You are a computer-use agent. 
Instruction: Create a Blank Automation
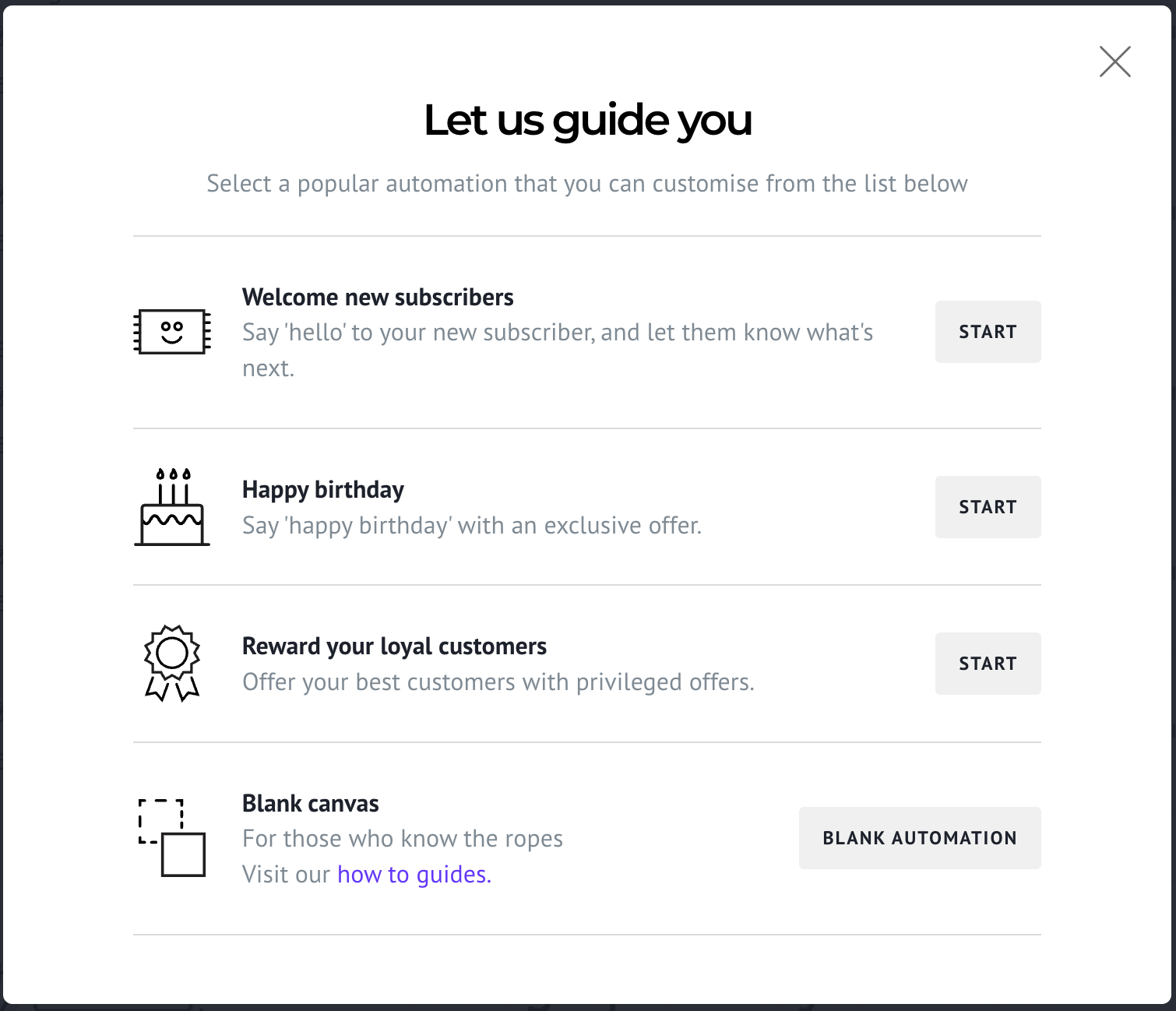pos(920,838)
